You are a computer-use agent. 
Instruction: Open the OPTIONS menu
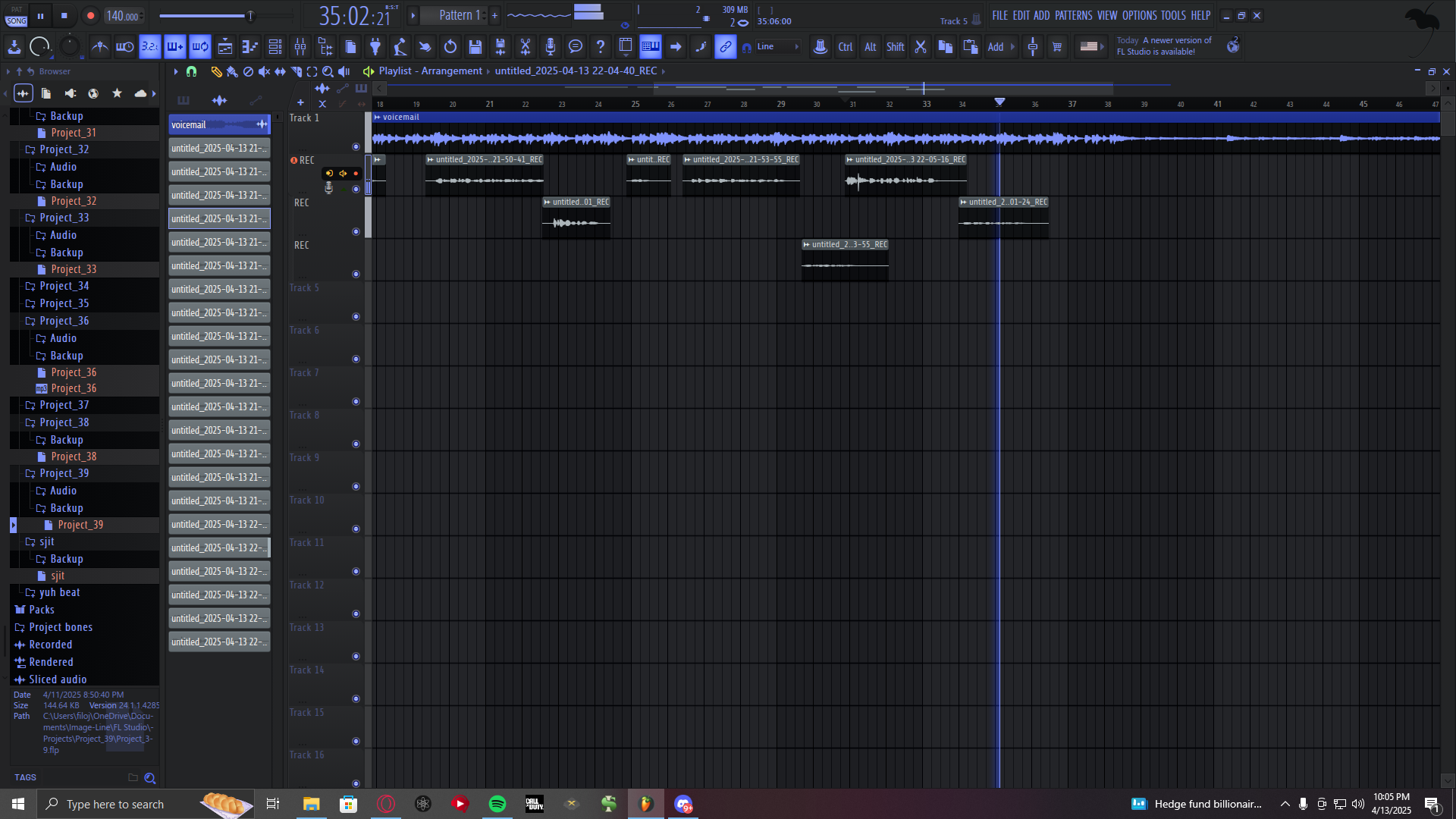click(1139, 15)
